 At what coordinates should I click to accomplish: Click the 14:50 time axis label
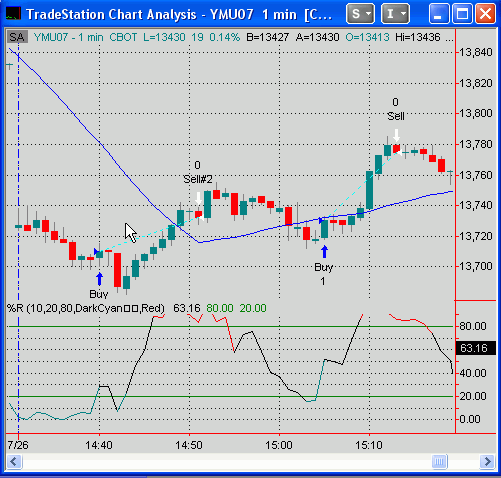pyautogui.click(x=189, y=445)
